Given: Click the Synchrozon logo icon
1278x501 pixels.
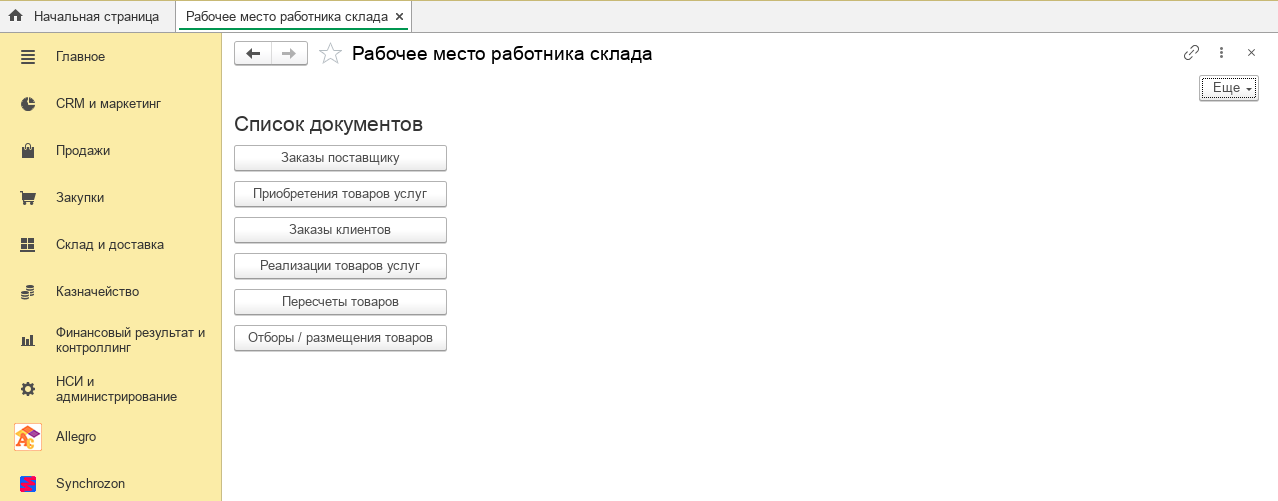Looking at the screenshot, I should pyautogui.click(x=28, y=484).
